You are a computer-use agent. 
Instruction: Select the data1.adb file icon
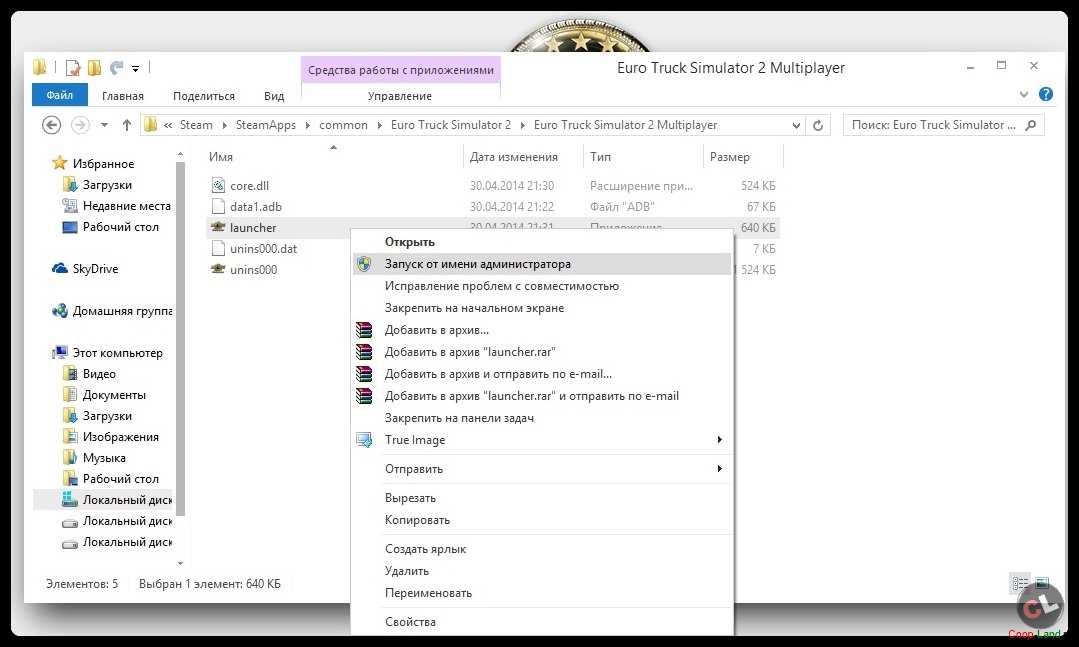[x=218, y=206]
